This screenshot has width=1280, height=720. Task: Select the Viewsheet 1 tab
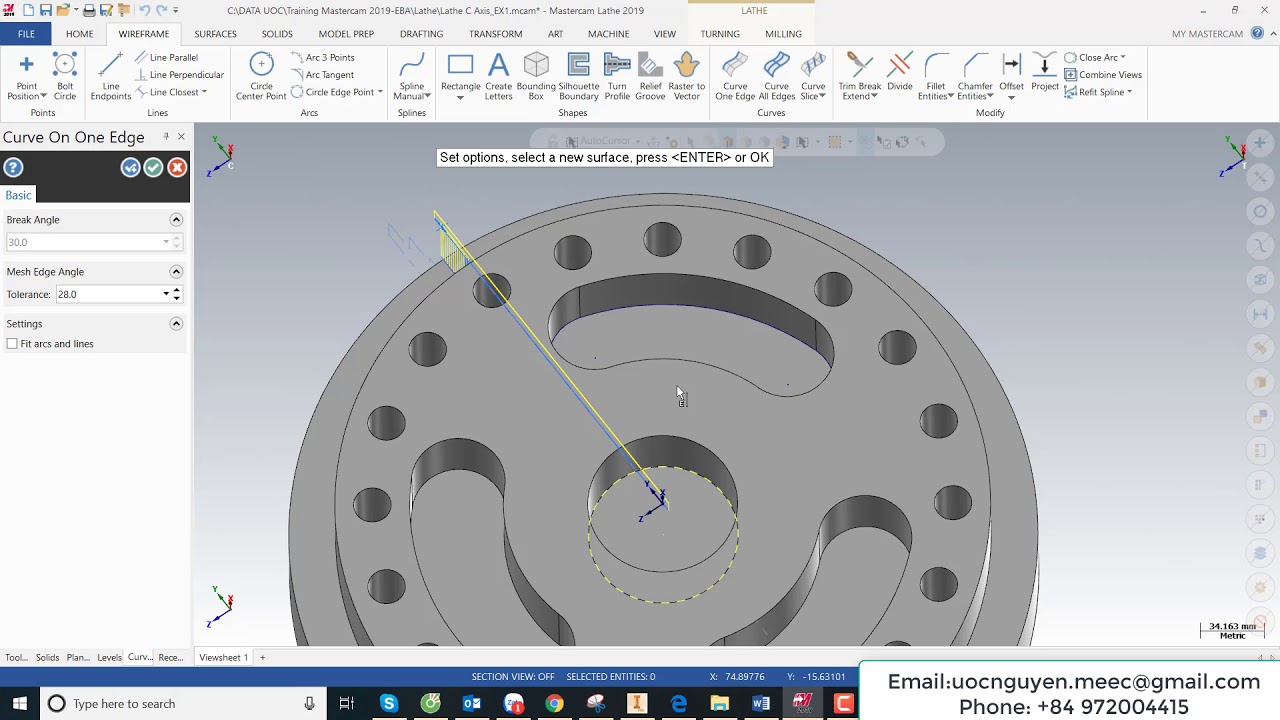click(x=223, y=658)
